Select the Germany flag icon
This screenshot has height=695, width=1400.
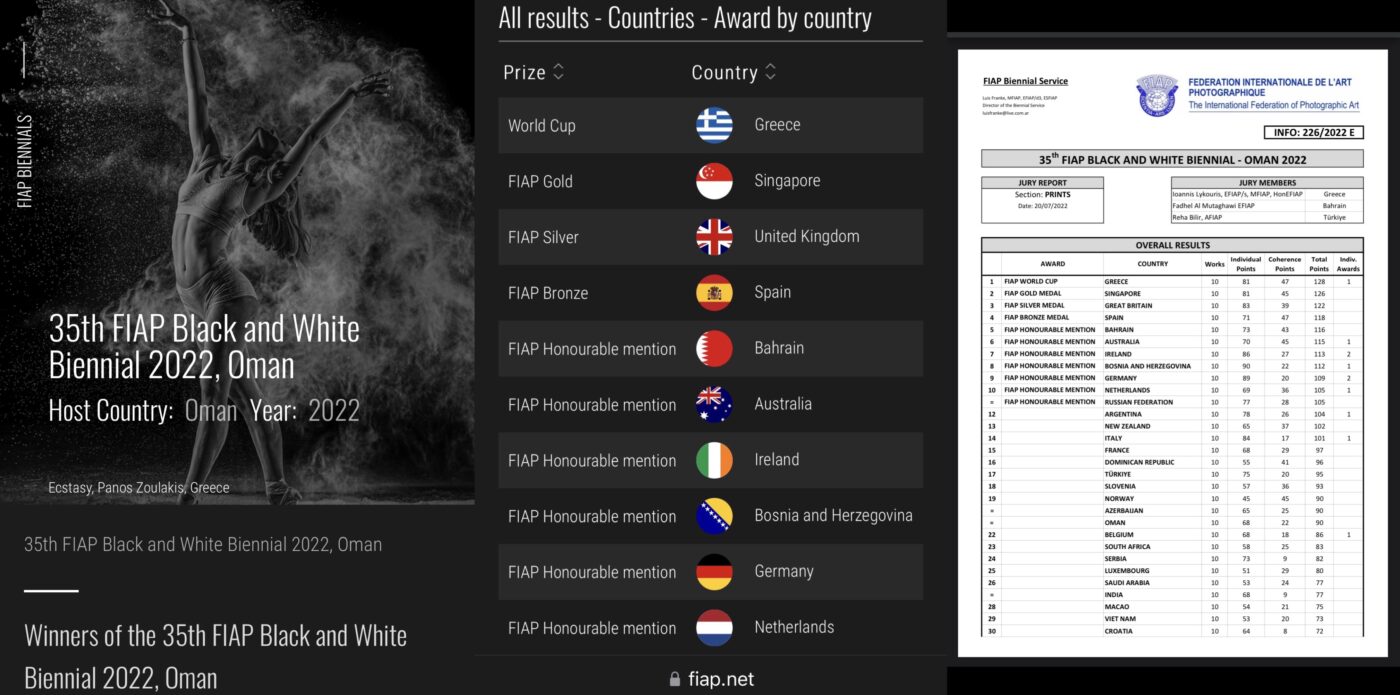pos(714,572)
